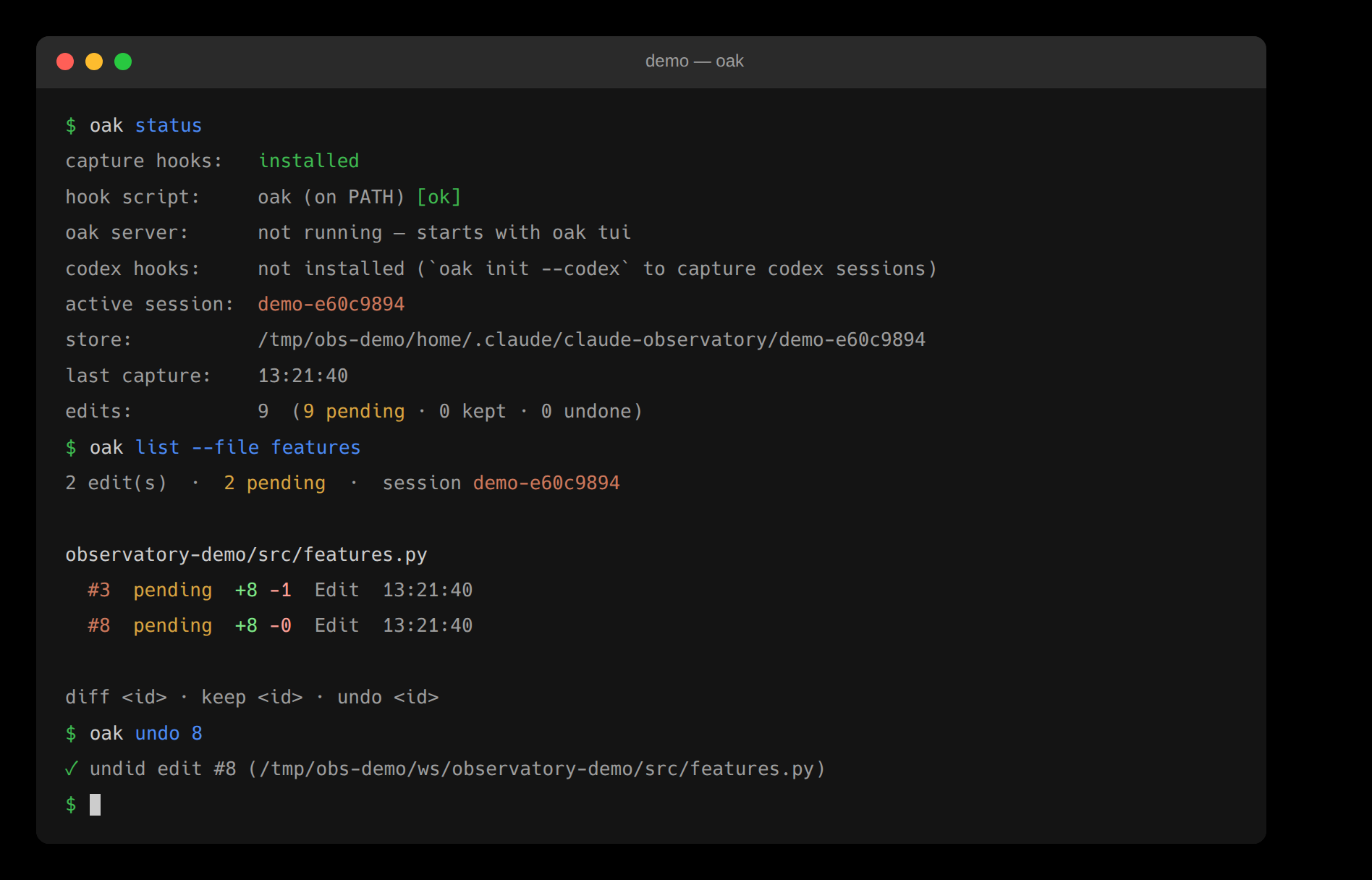The width and height of the screenshot is (1372, 880).
Task: Click 'undo <id>' hint
Action: [x=389, y=697]
